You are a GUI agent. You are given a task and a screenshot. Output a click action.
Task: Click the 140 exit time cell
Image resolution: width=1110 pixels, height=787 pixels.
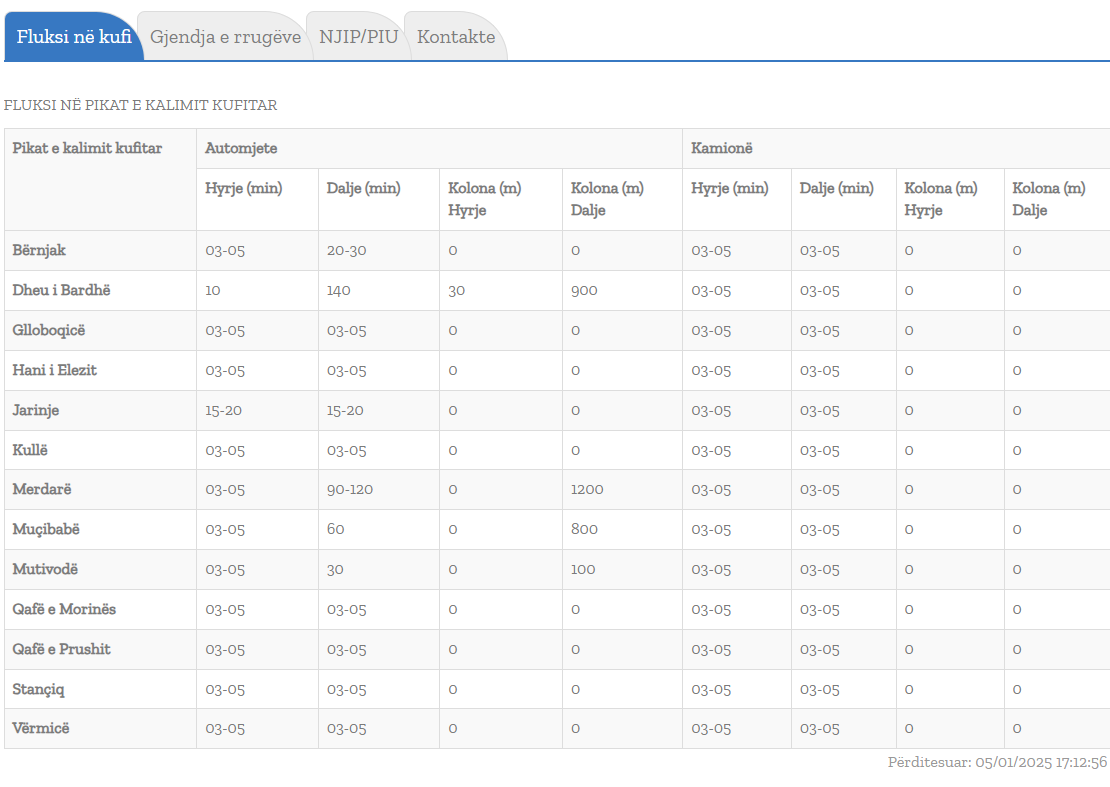(x=339, y=291)
